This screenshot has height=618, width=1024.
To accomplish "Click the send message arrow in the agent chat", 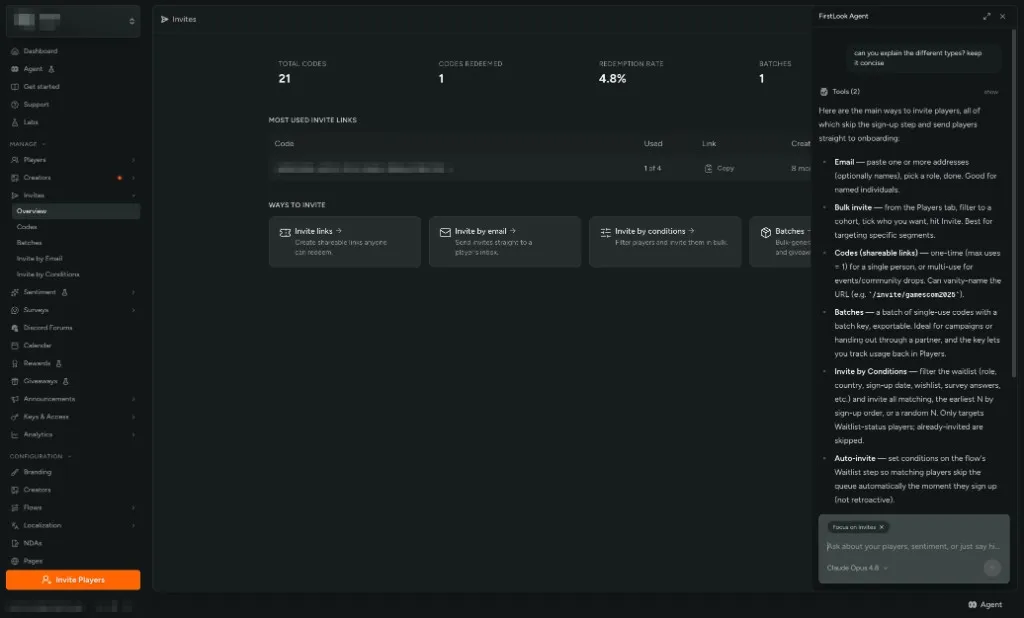I will tap(991, 568).
